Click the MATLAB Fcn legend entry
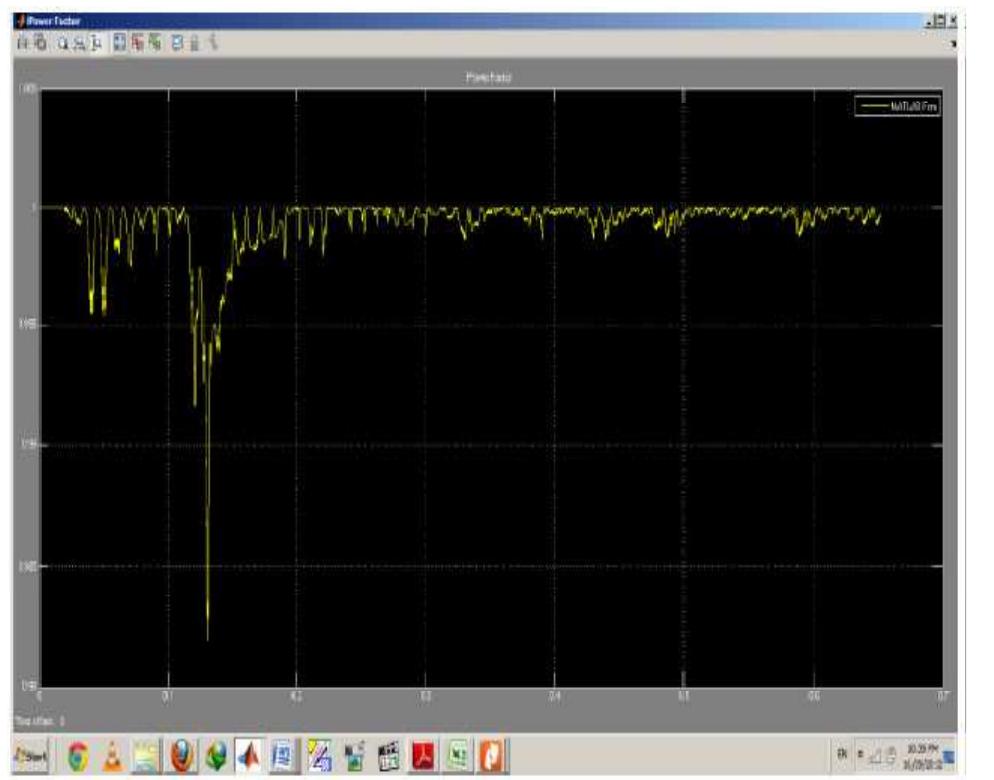Screen dimensions: 994x780 click(x=898, y=107)
